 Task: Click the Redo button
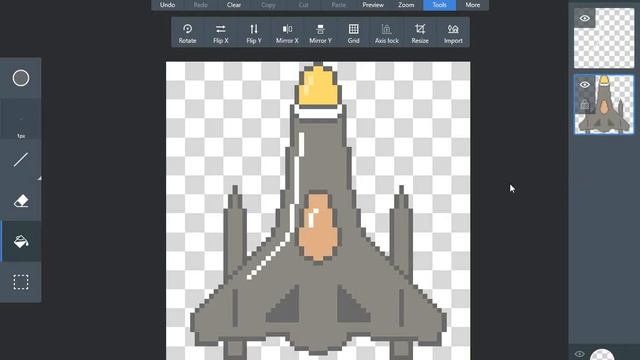(x=200, y=5)
